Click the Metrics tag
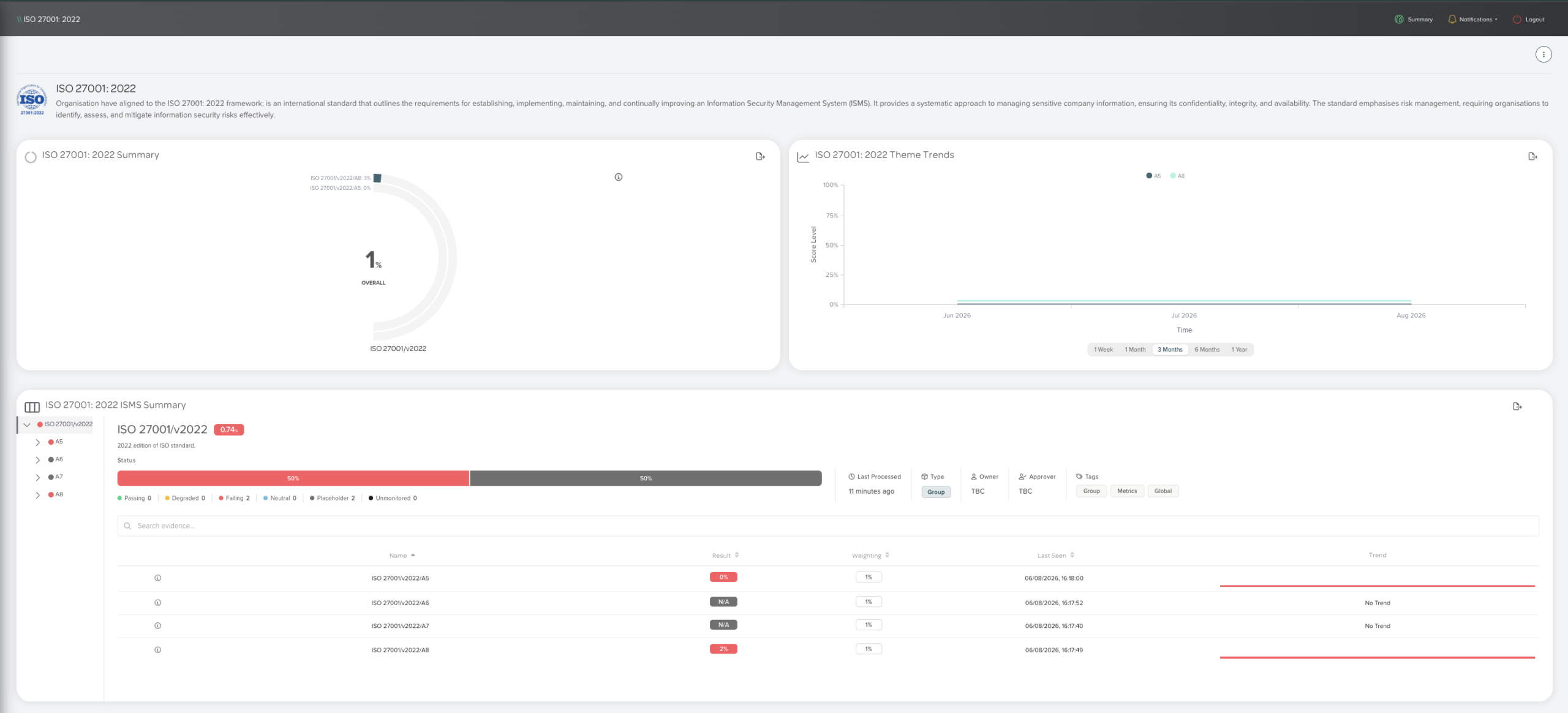The width and height of the screenshot is (1568, 713). [1127, 491]
